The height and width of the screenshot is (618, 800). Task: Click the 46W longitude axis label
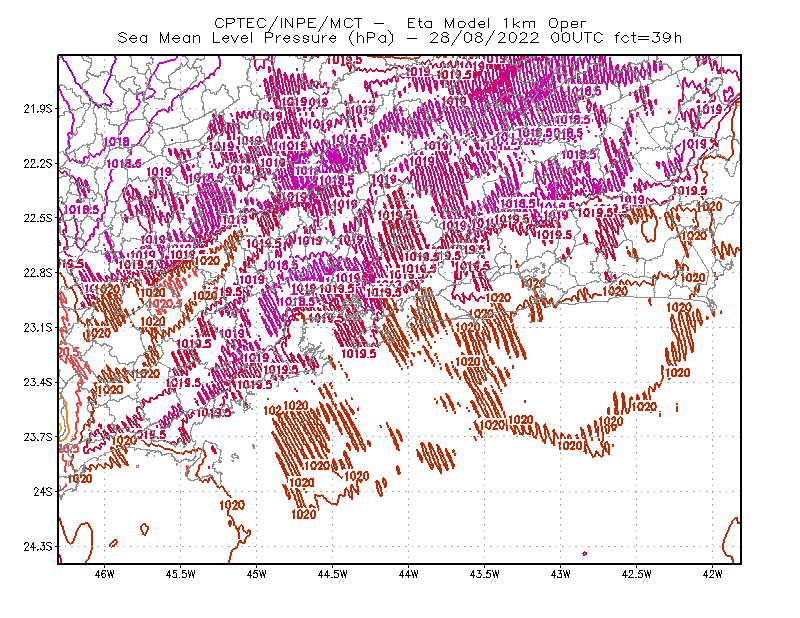tap(105, 574)
